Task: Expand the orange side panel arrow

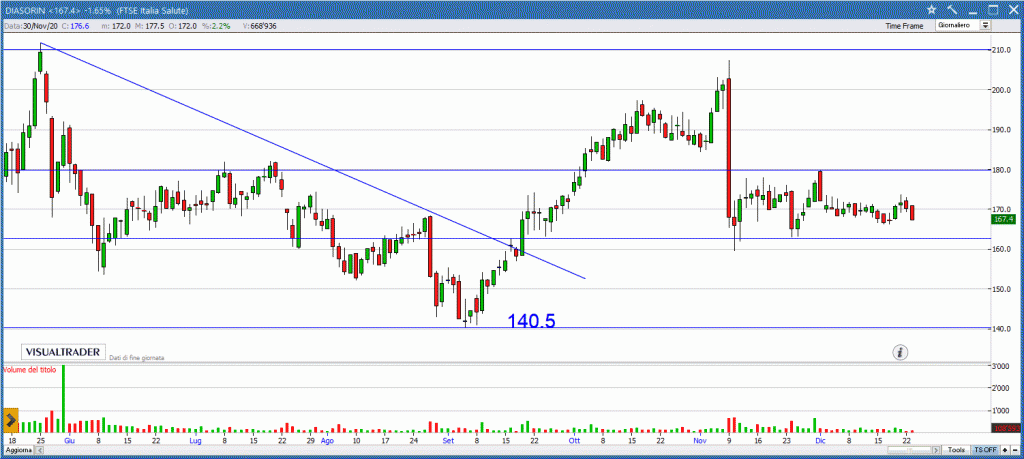Action: click(x=10, y=419)
